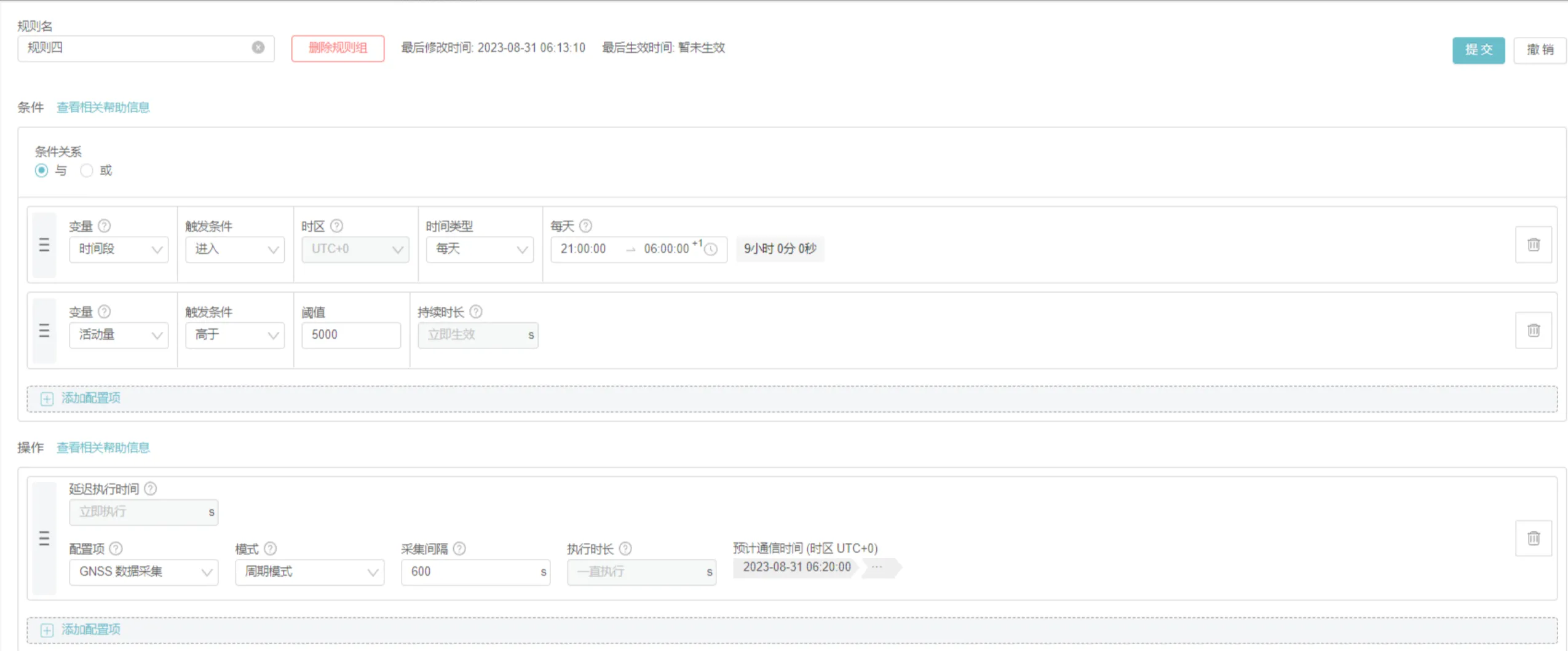Select the 或 condition relation radio

point(87,170)
